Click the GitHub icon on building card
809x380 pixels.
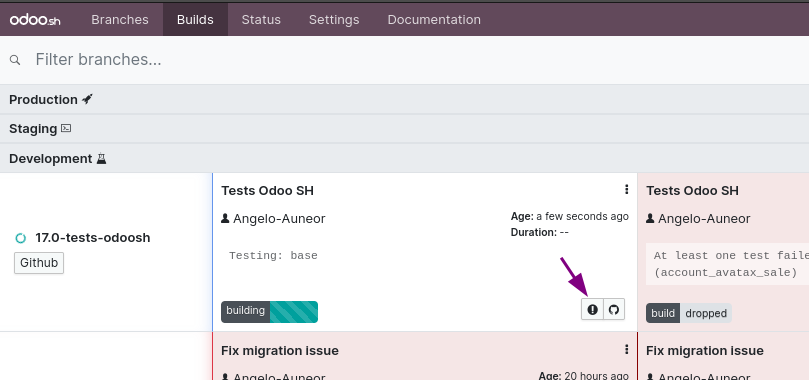coord(613,309)
